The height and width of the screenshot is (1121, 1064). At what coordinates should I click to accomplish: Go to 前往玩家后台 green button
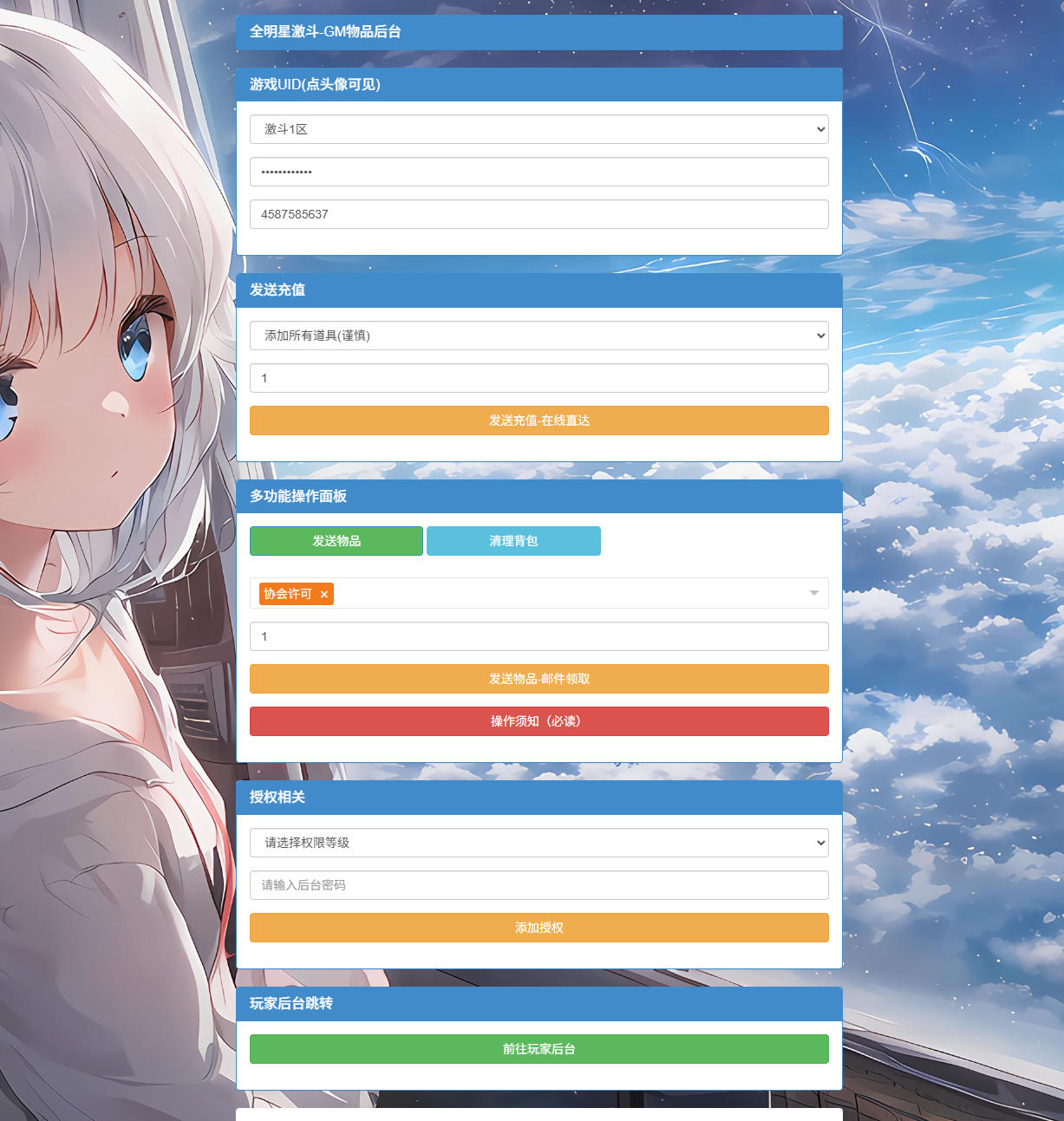pos(539,1049)
